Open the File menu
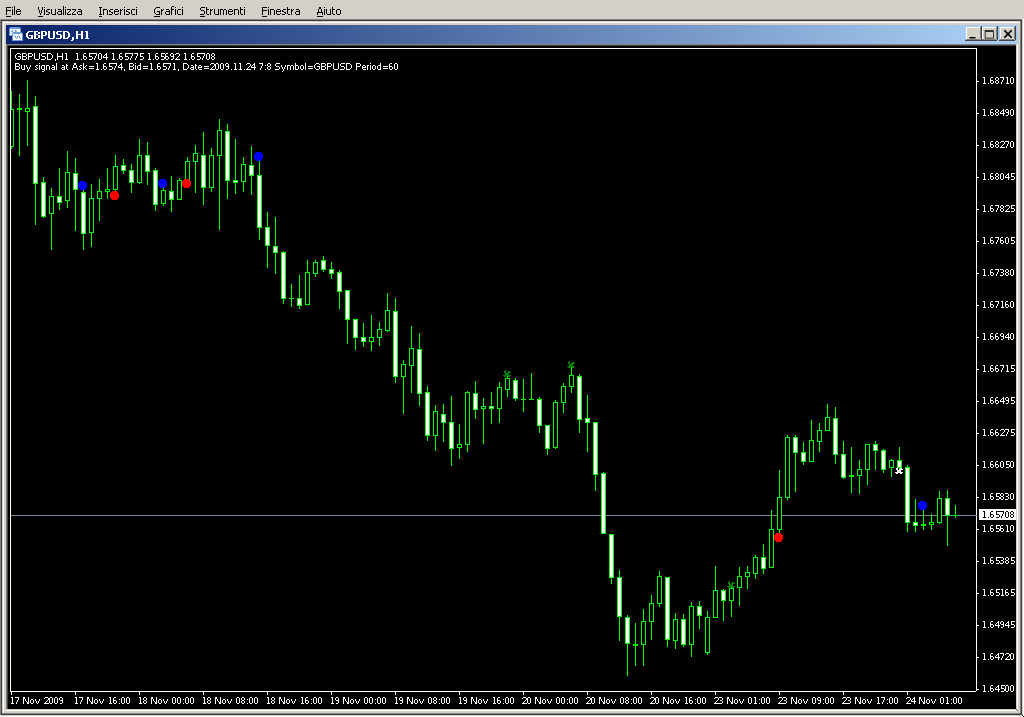1024x717 pixels. [13, 11]
